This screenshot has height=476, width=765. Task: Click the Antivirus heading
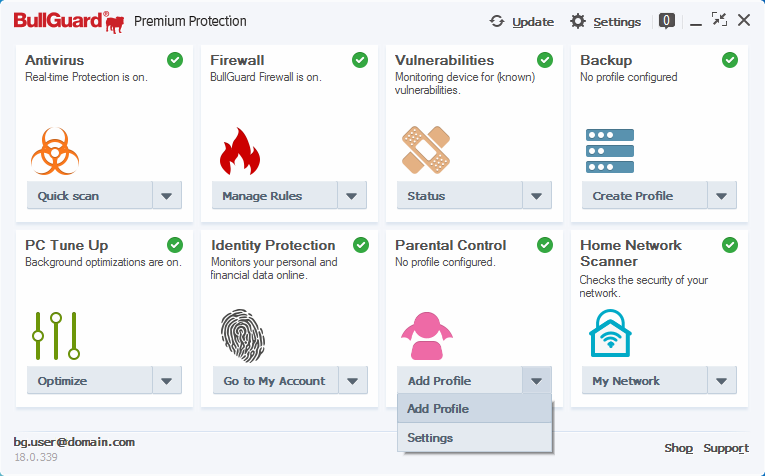coord(55,60)
